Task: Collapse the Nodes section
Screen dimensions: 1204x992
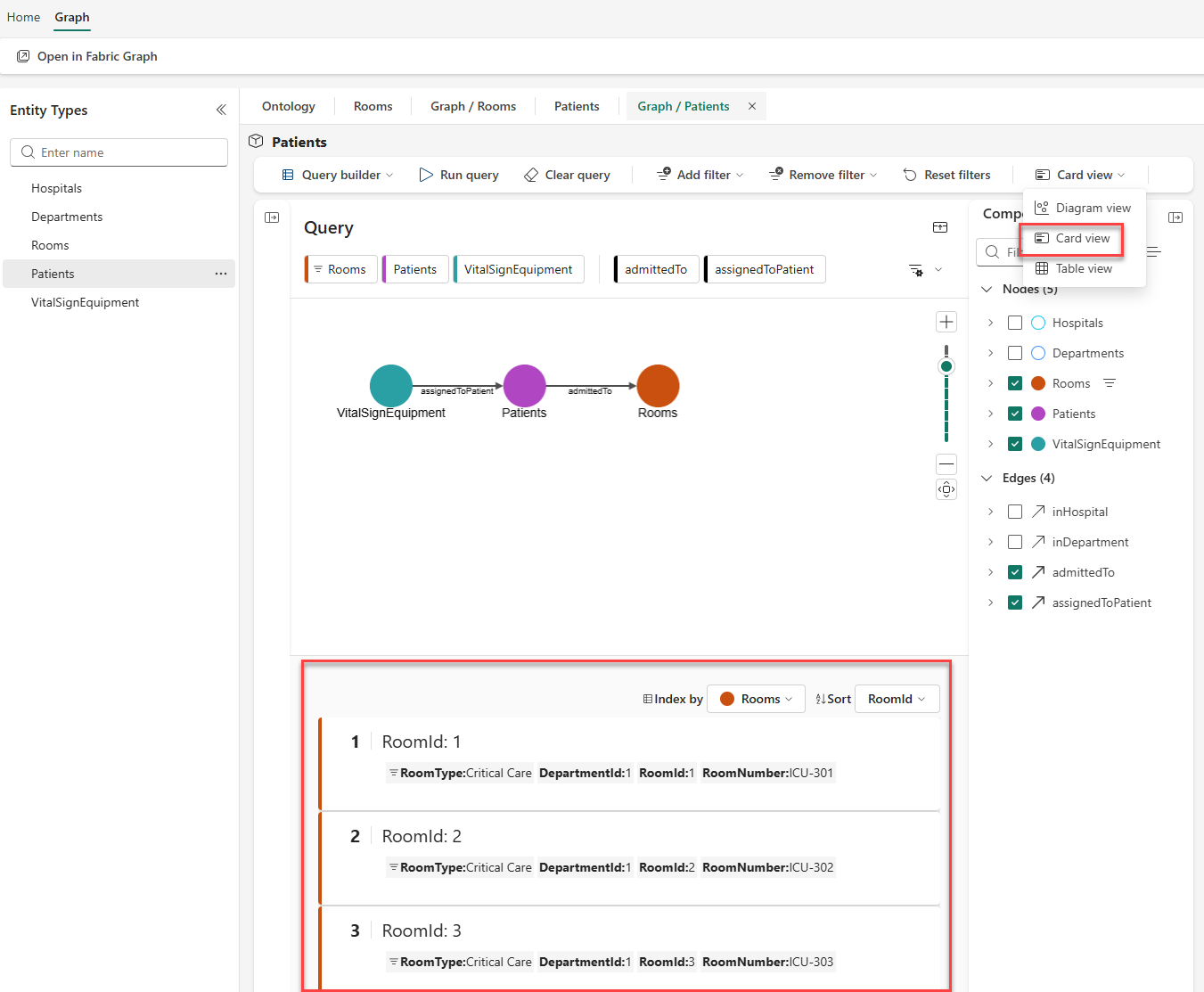Action: click(987, 289)
